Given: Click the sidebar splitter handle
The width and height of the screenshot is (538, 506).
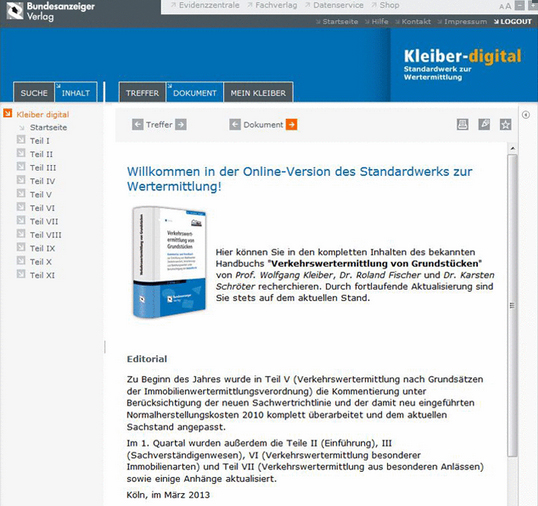Looking at the screenshot, I should tap(105, 347).
